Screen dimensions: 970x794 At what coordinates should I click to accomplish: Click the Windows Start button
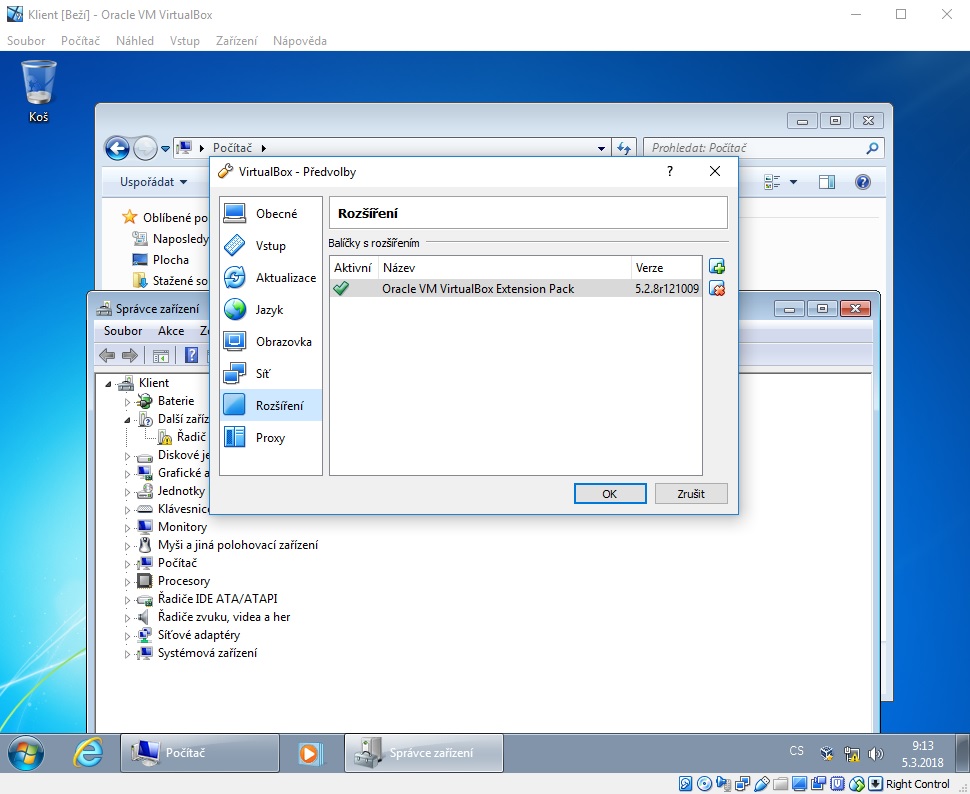[x=27, y=752]
